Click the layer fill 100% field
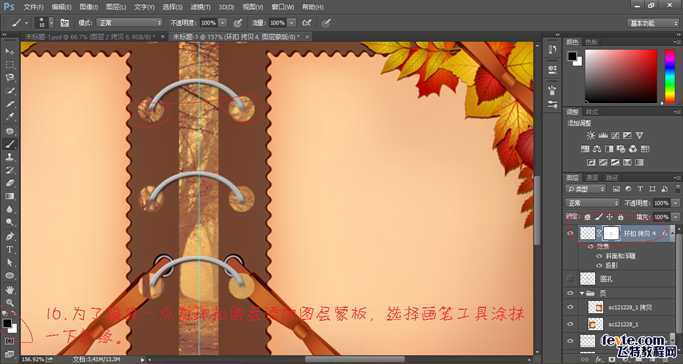This screenshot has height=364, width=683. (661, 216)
